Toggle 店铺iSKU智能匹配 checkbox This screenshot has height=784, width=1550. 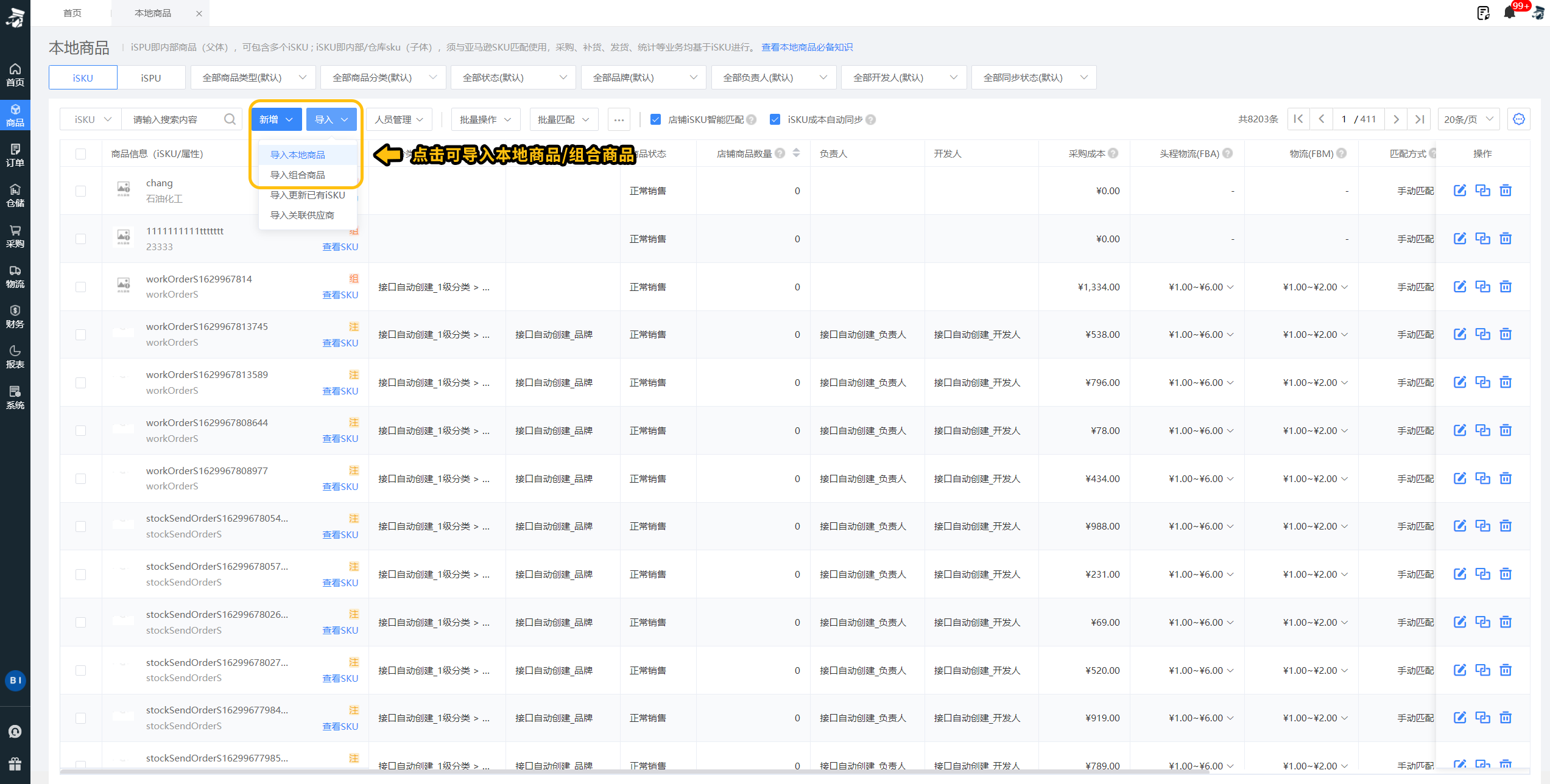pos(655,119)
